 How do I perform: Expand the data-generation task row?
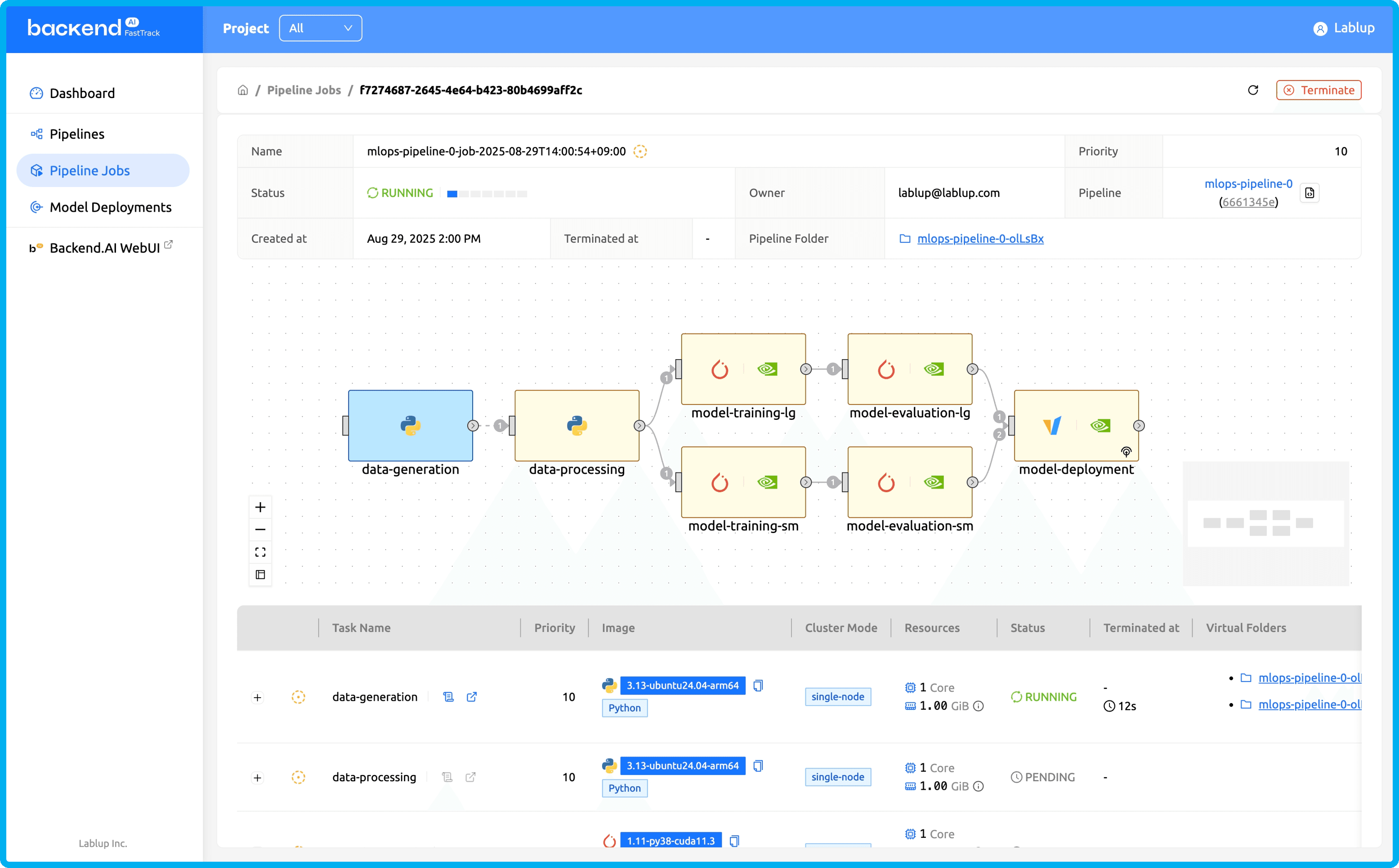tap(257, 698)
